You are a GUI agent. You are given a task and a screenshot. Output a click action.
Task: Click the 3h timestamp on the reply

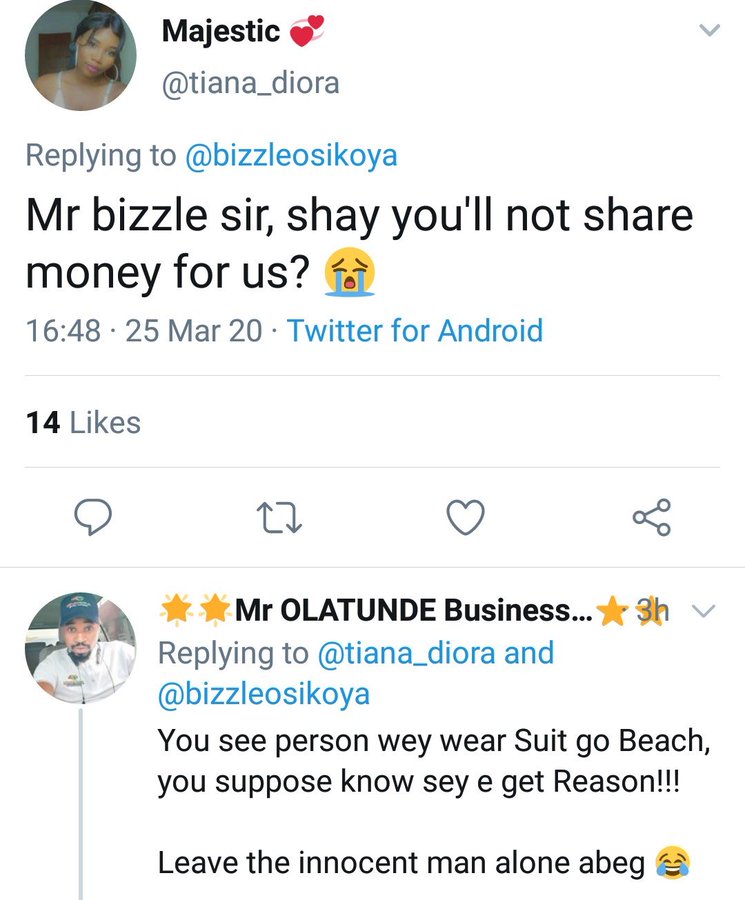(x=652, y=611)
